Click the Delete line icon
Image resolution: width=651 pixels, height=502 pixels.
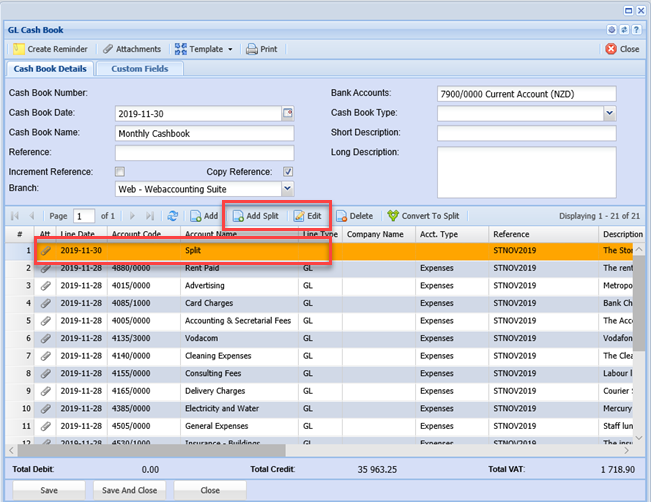pyautogui.click(x=354, y=216)
